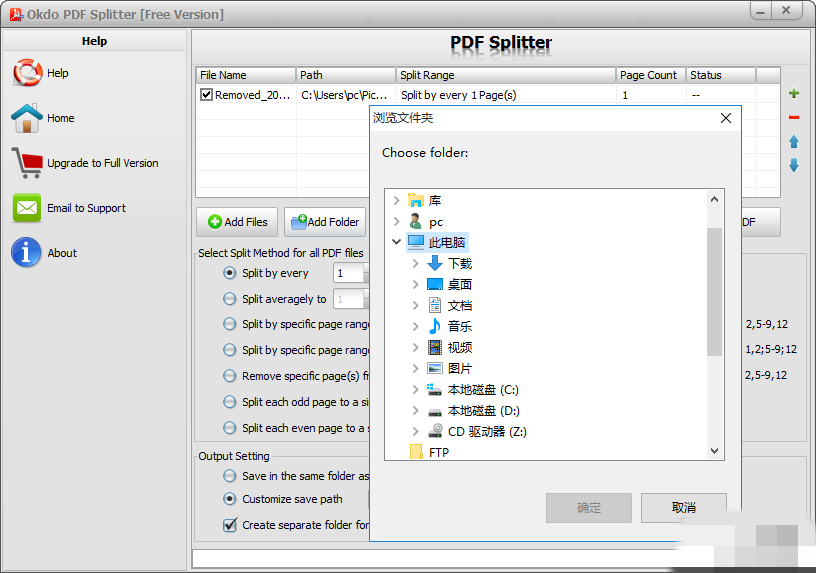
Task: Click the pc user icon
Action: point(415,221)
